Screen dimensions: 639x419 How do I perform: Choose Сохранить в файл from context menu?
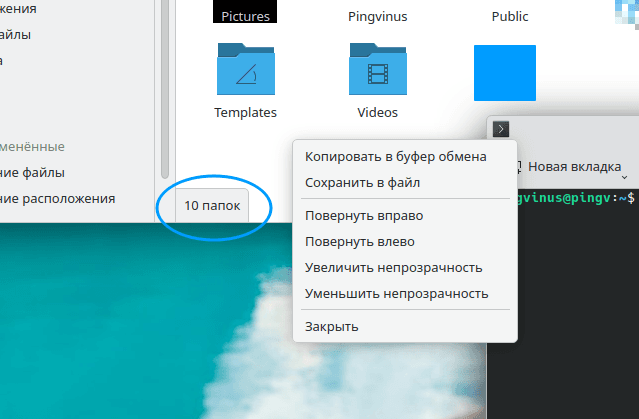coord(362,183)
